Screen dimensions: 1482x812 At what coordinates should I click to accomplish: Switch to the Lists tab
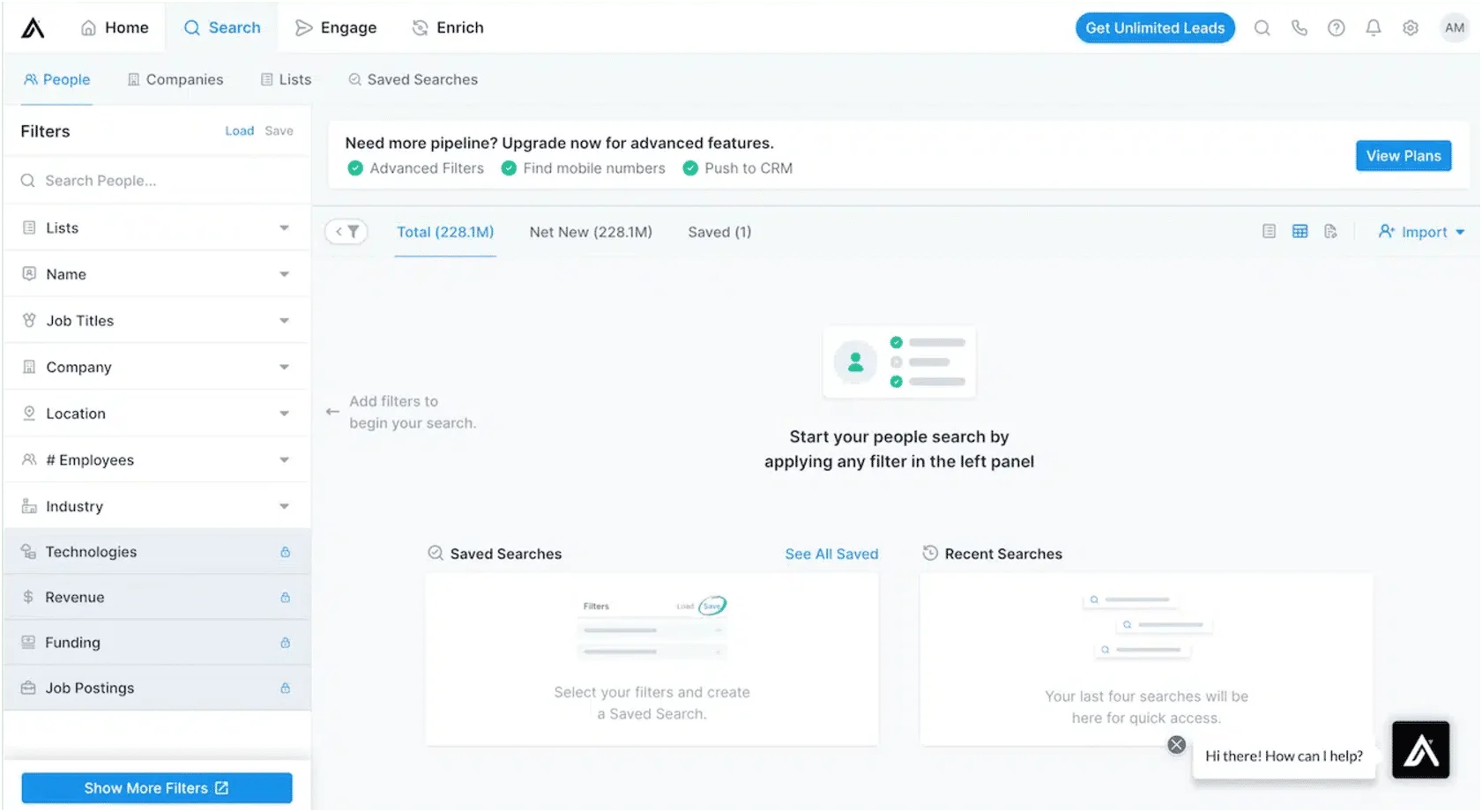click(287, 79)
